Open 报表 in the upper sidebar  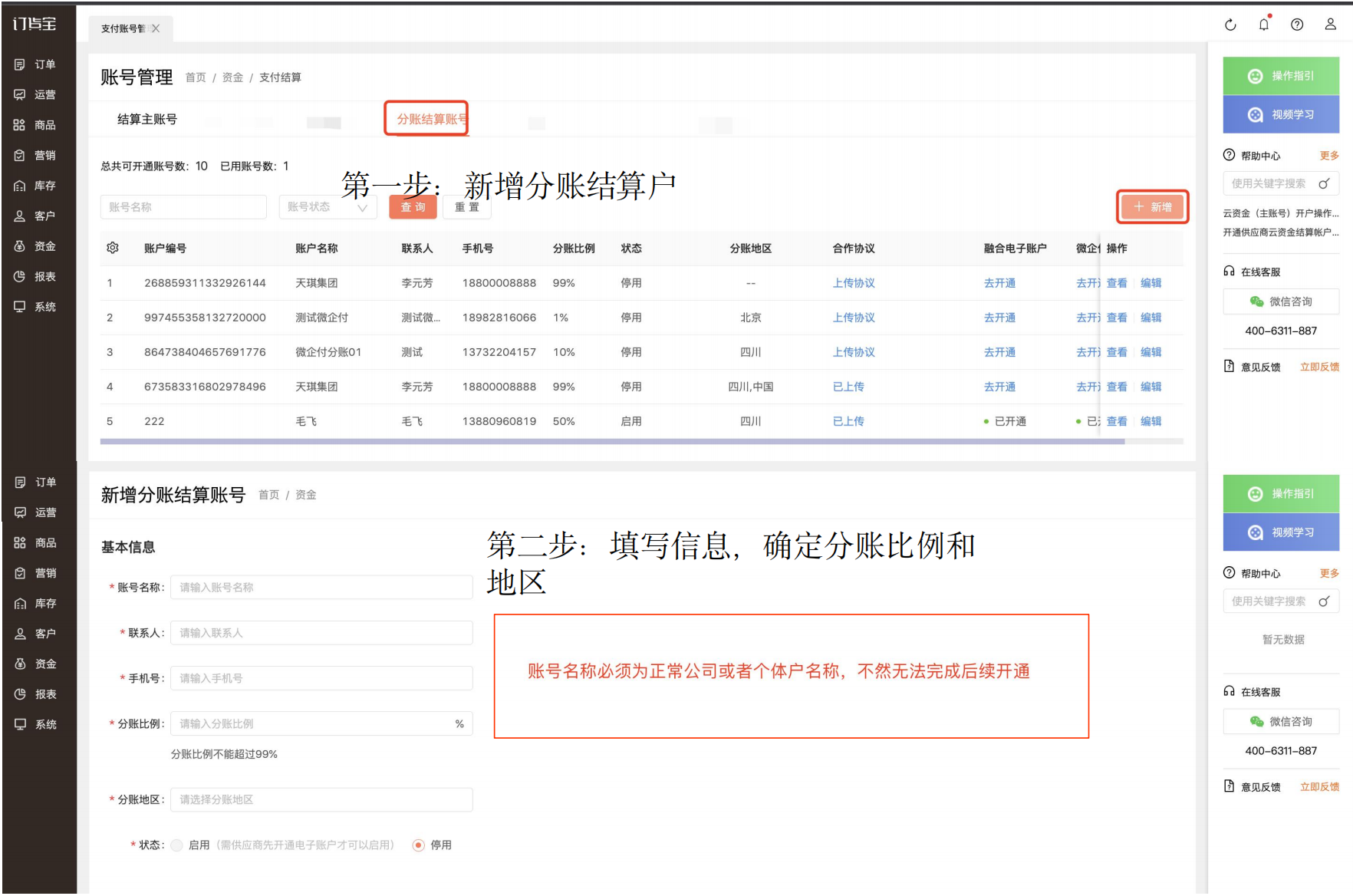35,276
